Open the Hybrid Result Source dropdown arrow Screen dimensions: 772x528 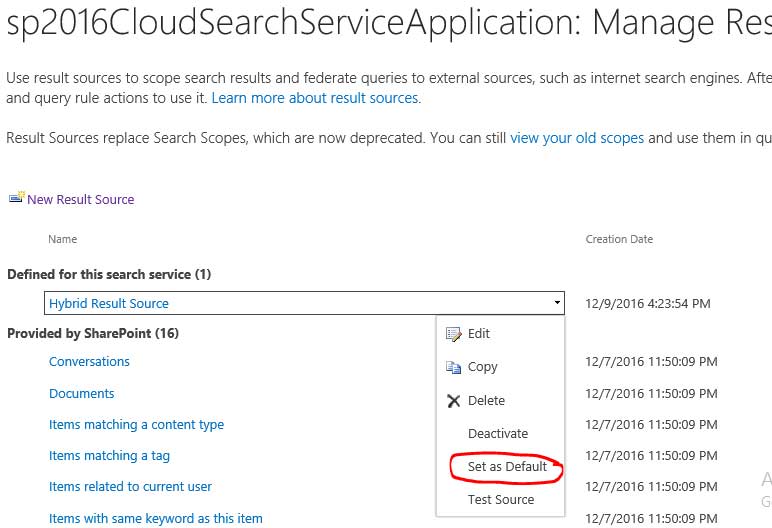coord(557,303)
